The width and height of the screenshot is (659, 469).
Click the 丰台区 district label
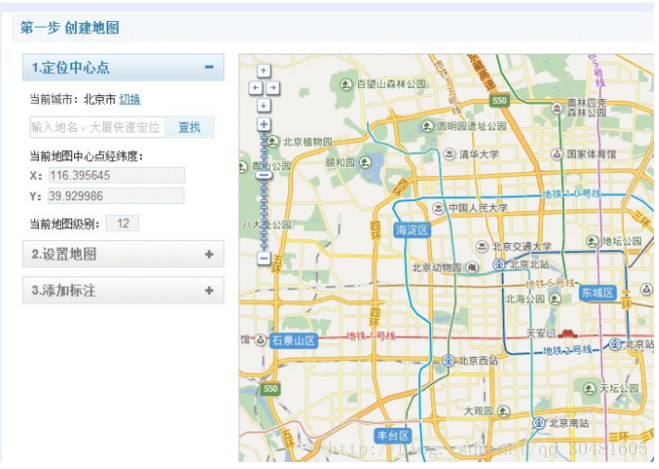click(393, 435)
